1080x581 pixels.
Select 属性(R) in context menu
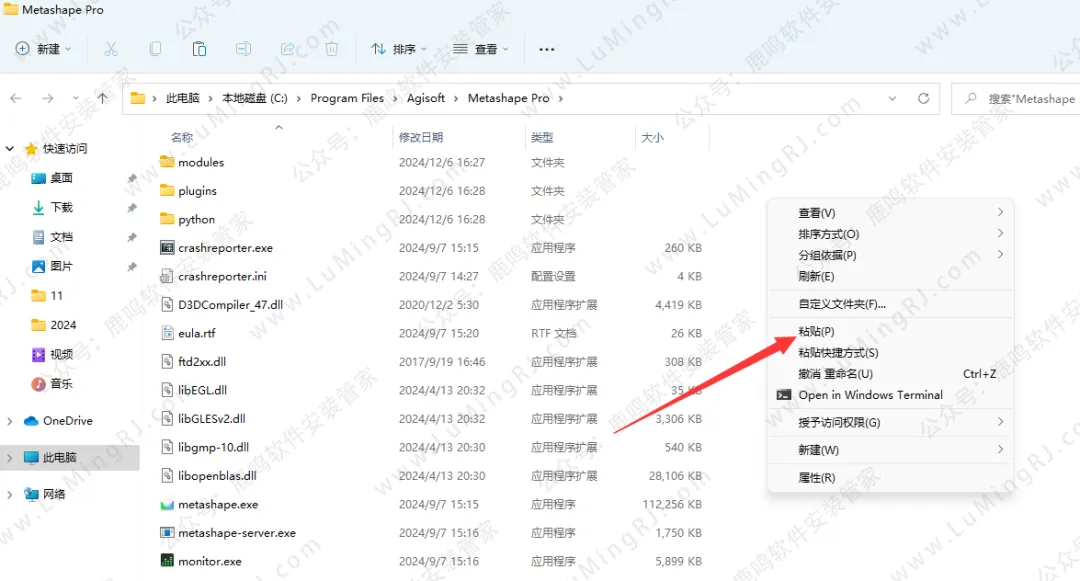(816, 478)
